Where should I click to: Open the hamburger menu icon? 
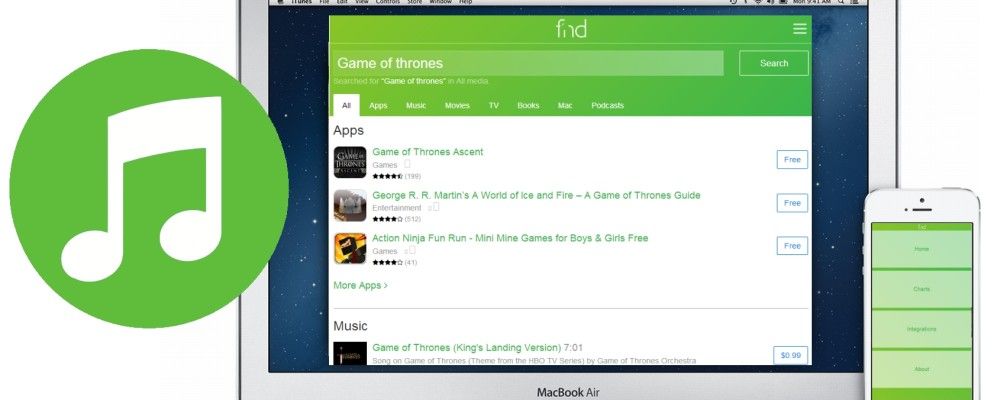[x=799, y=29]
